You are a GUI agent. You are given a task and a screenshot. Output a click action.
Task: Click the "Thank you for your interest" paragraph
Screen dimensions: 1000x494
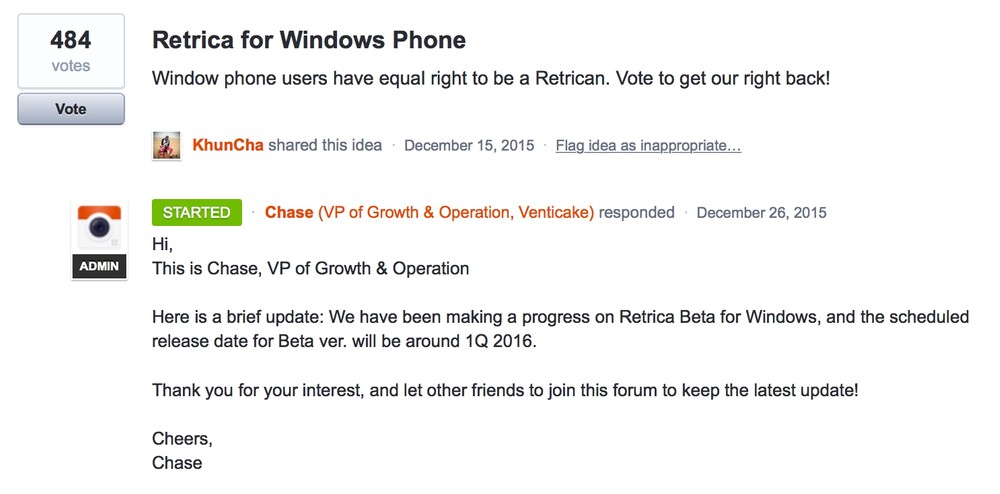pyautogui.click(x=505, y=390)
